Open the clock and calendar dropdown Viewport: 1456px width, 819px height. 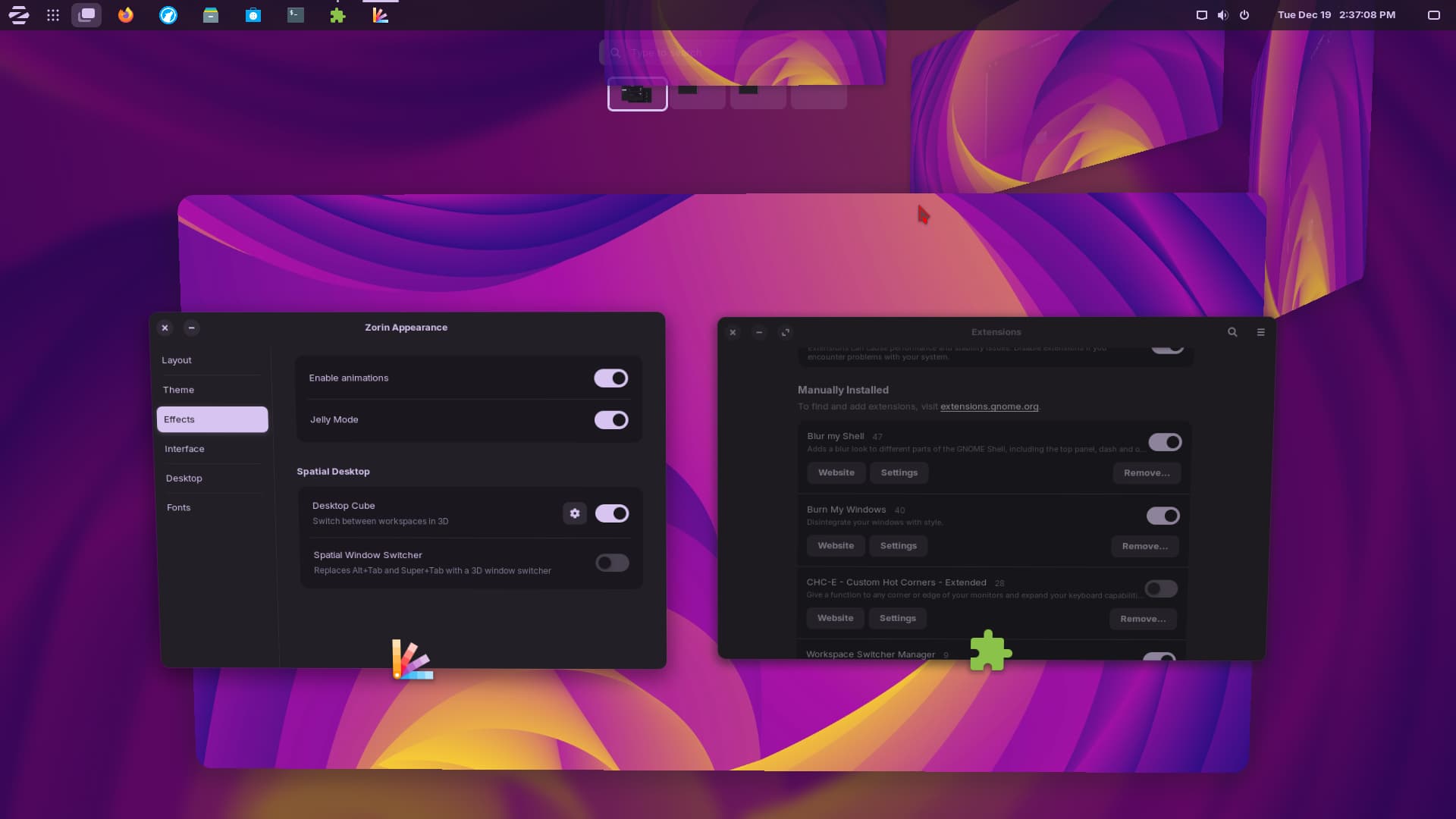[x=1336, y=15]
